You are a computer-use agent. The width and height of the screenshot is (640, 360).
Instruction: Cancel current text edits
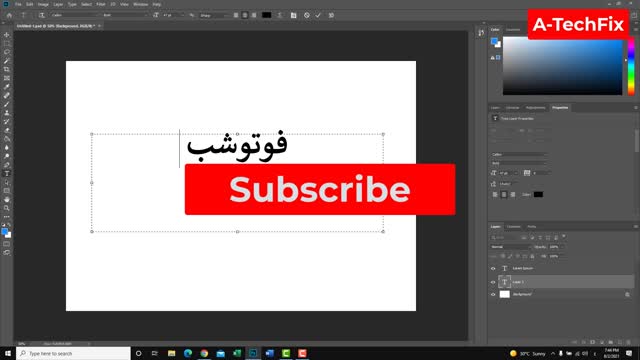click(x=307, y=15)
